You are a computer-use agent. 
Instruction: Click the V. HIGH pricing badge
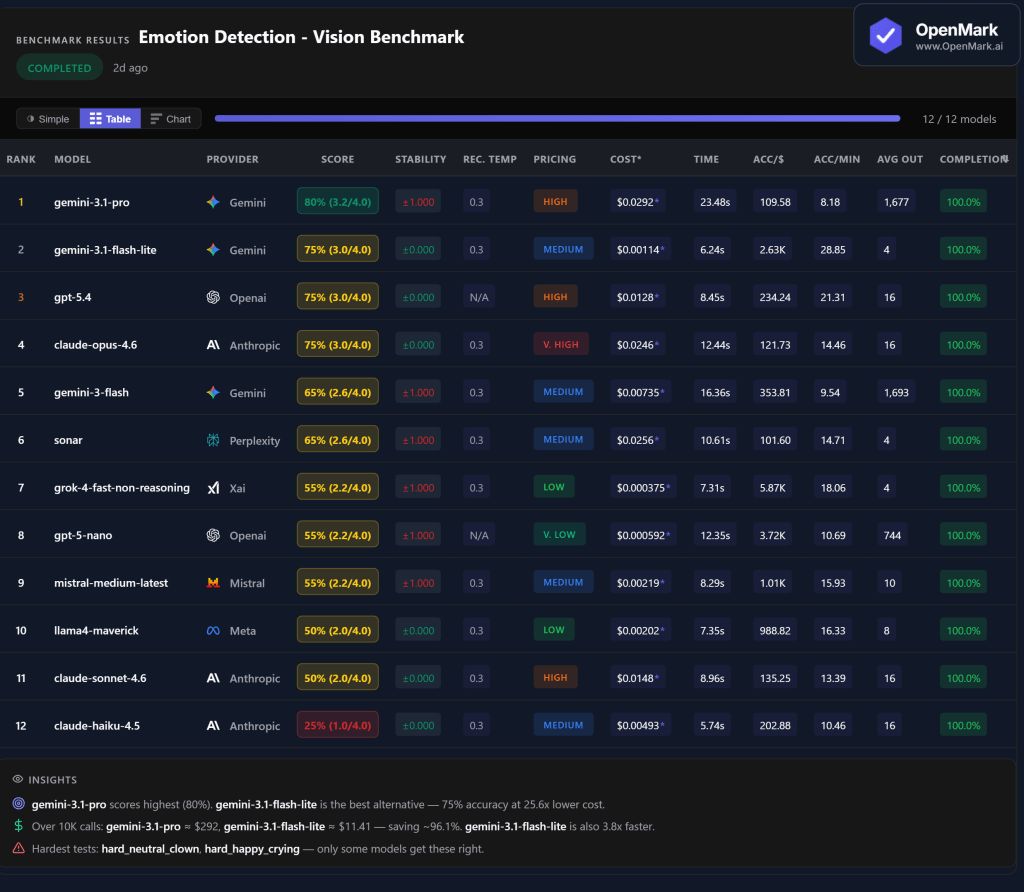point(561,345)
